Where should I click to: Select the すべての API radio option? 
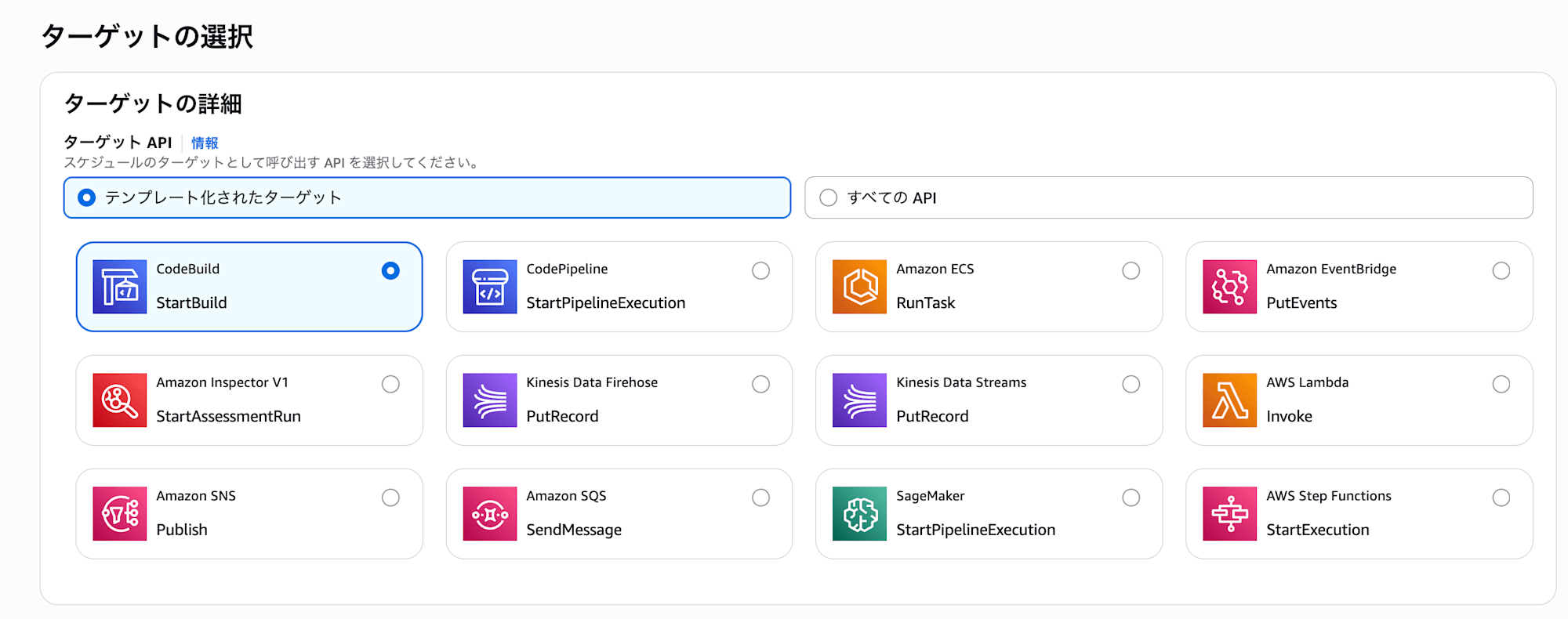[x=829, y=197]
